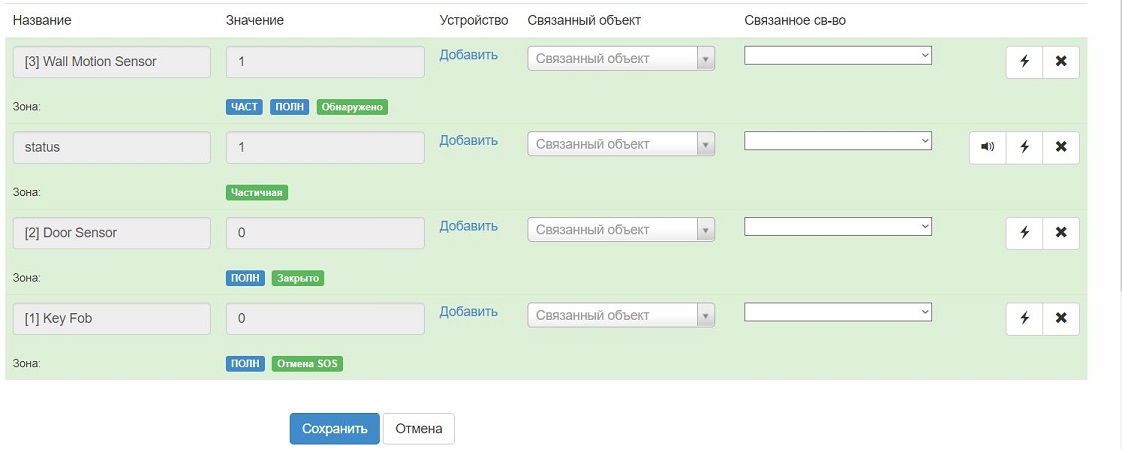The width and height of the screenshot is (1122, 449).
Task: Click Добавить link for Wall Motion Sensor
Action: [x=468, y=55]
